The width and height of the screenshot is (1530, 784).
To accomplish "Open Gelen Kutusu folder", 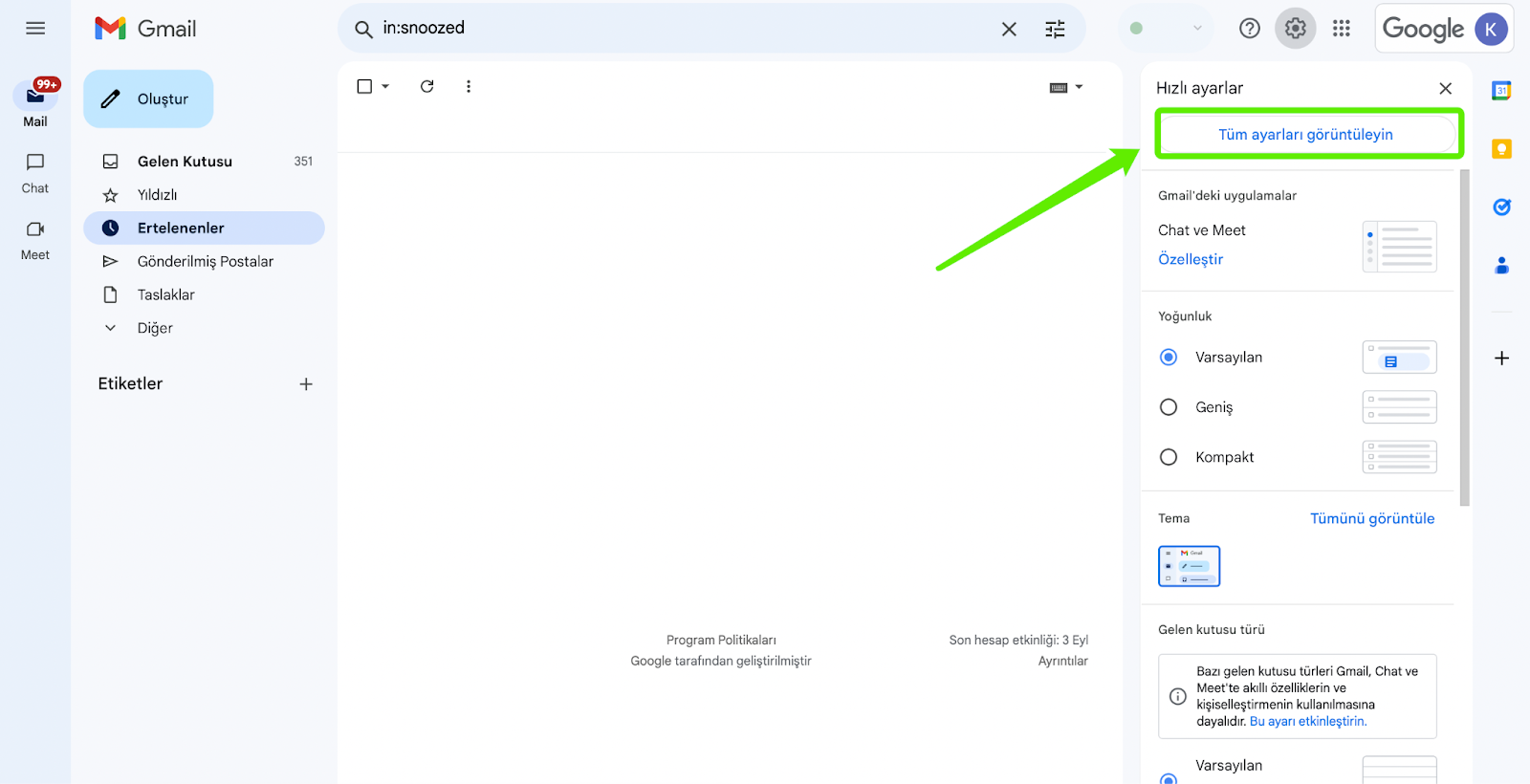I will [x=205, y=162].
